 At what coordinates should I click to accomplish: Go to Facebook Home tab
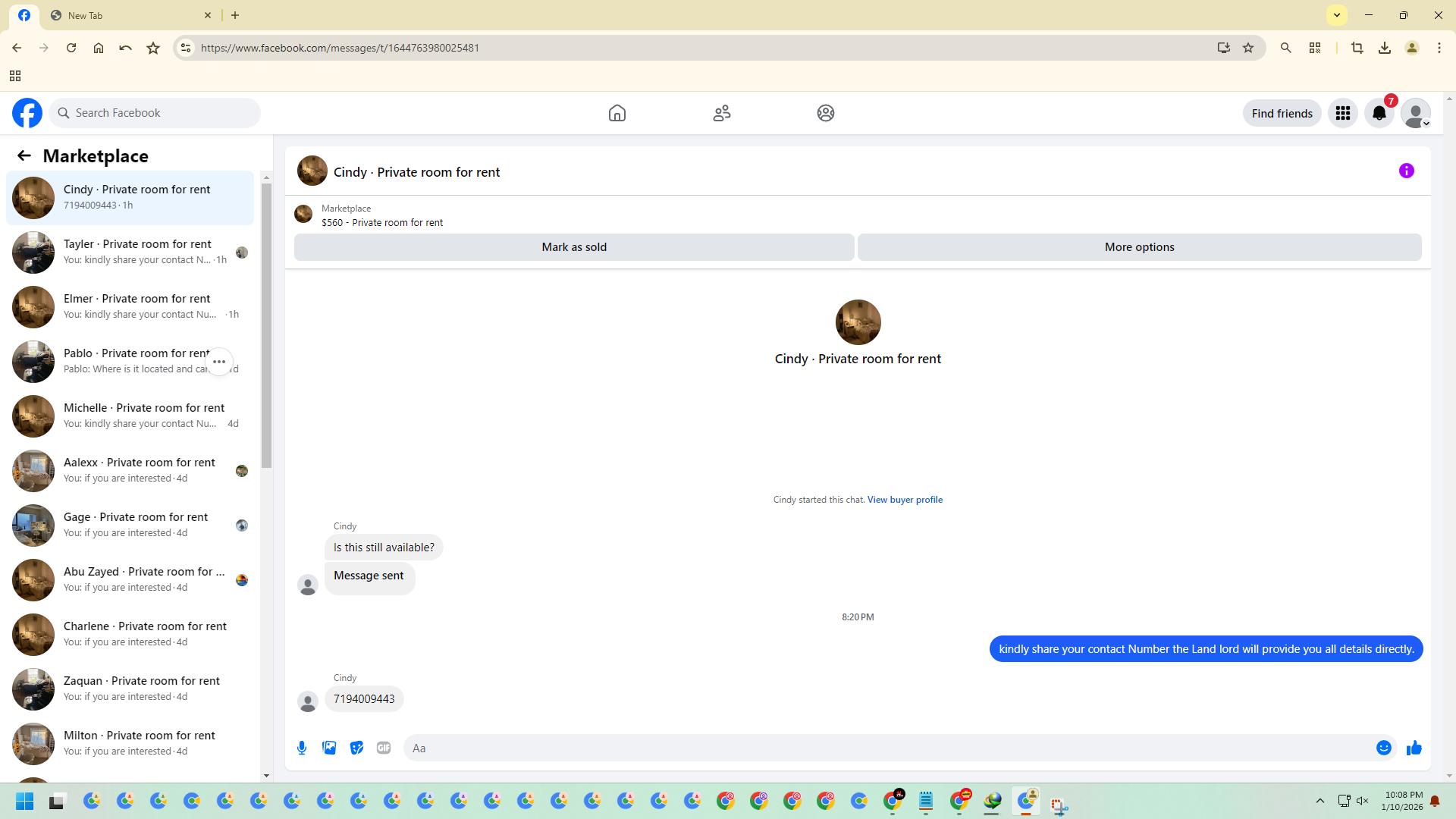pyautogui.click(x=617, y=114)
